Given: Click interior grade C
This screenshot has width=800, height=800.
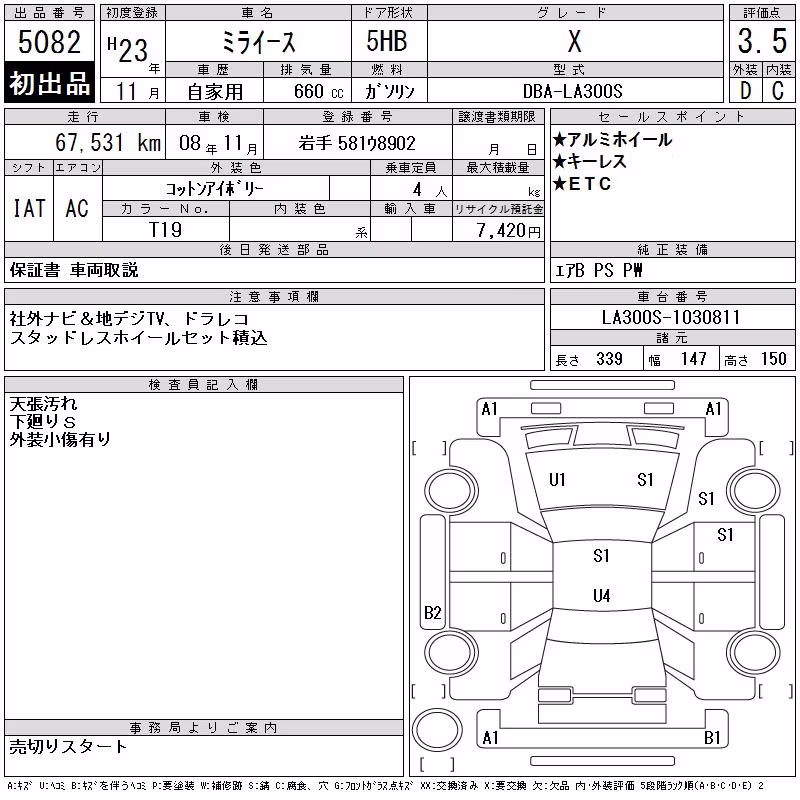Looking at the screenshot, I should (x=778, y=91).
